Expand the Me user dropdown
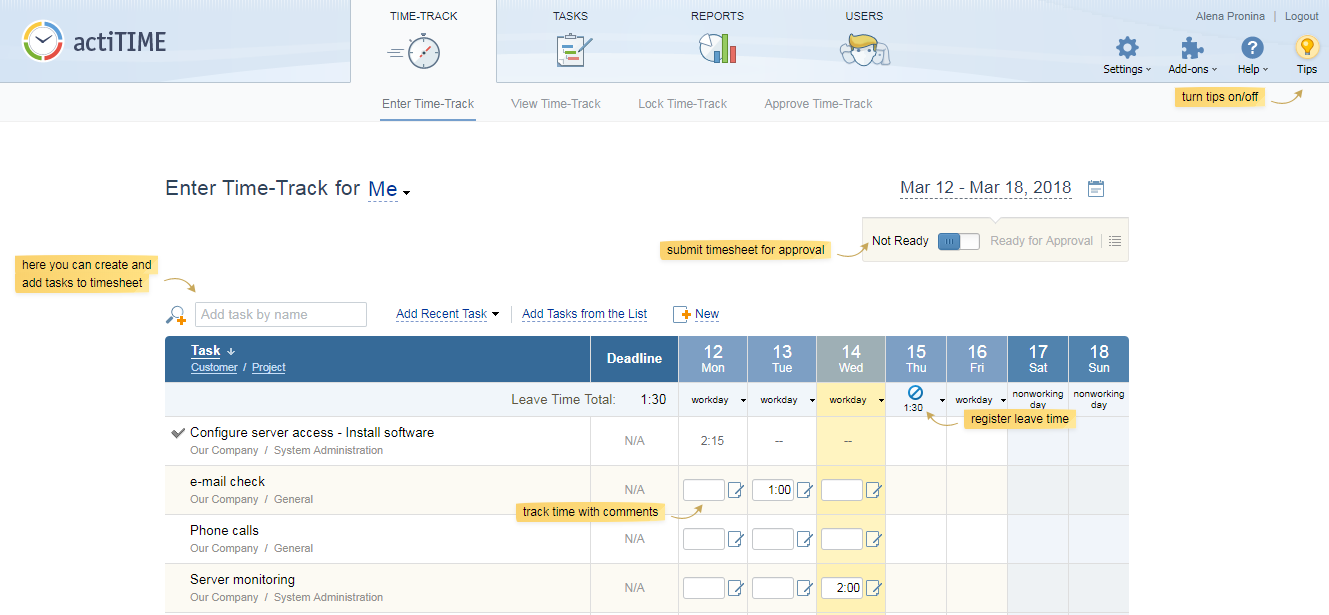The image size is (1329, 615). 389,190
